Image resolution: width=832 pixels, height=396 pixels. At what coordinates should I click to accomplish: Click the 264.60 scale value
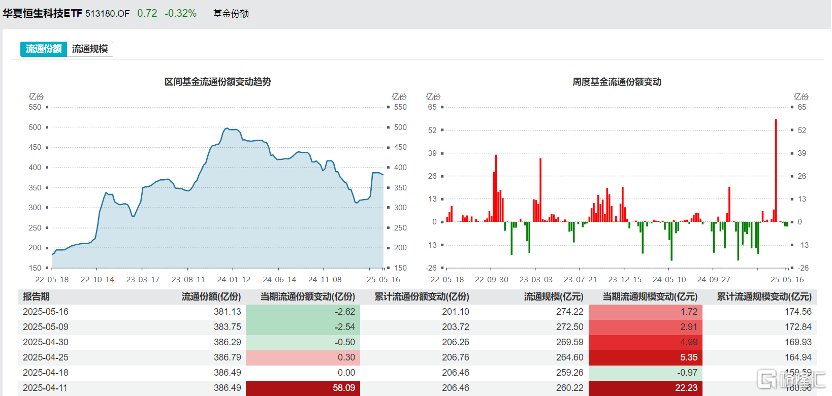pos(571,358)
